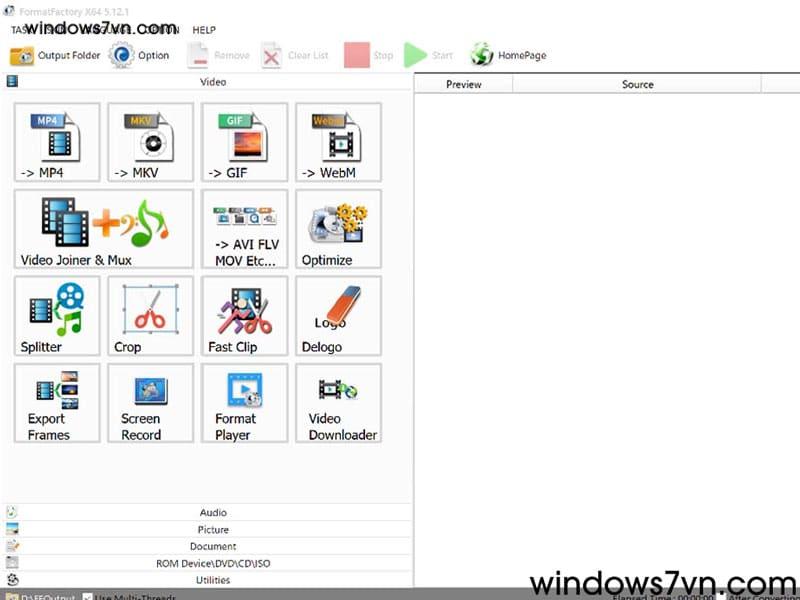Image resolution: width=800 pixels, height=600 pixels.
Task: Toggle the After Converting checkbox
Action: (723, 596)
